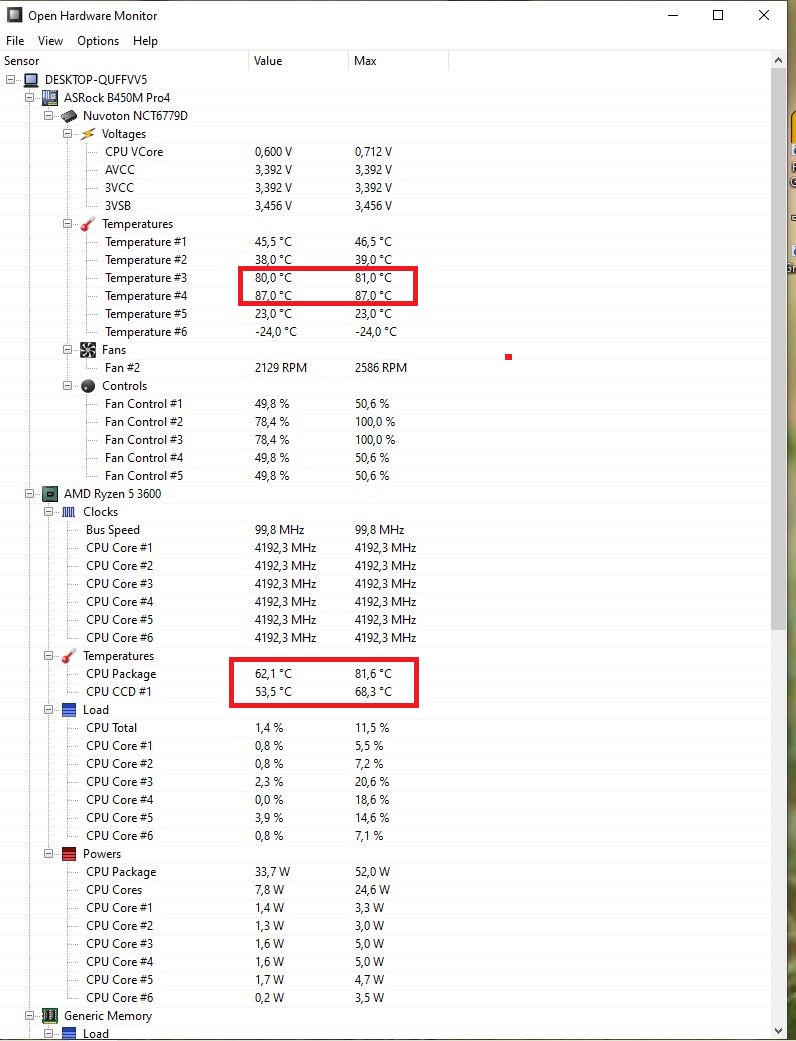The image size is (796, 1041).
Task: Click the scrollbar down arrow
Action: [x=779, y=1032]
